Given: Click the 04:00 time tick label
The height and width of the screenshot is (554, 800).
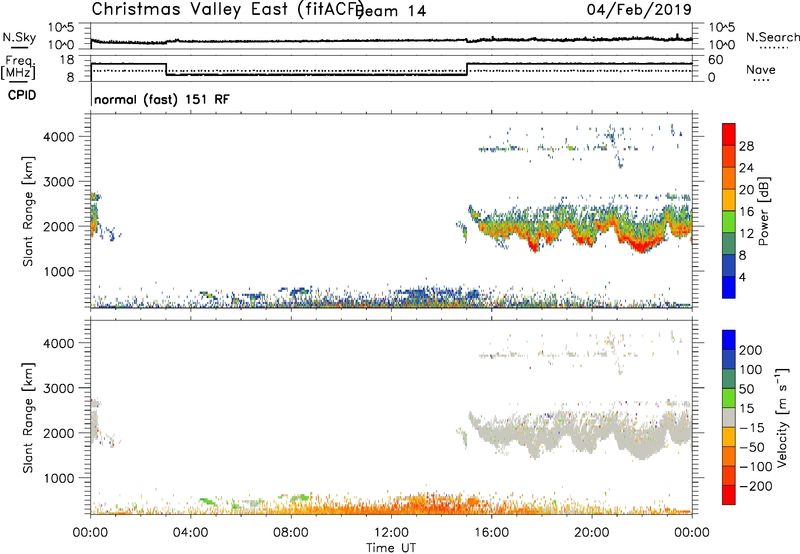Looking at the screenshot, I should coord(190,533).
